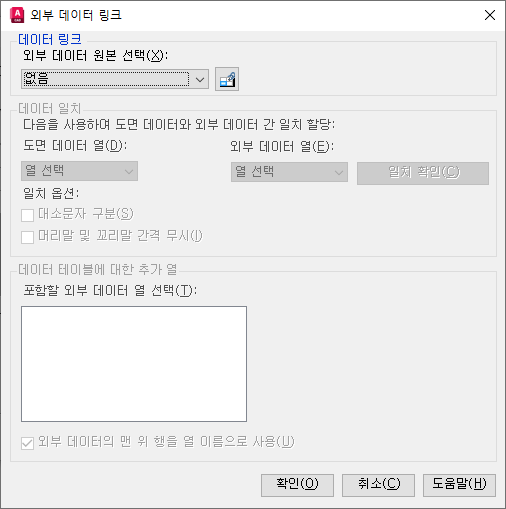Viewport: 506px width, 509px height.
Task: Click the AutoCAD logo in title bar
Action: coord(17,15)
